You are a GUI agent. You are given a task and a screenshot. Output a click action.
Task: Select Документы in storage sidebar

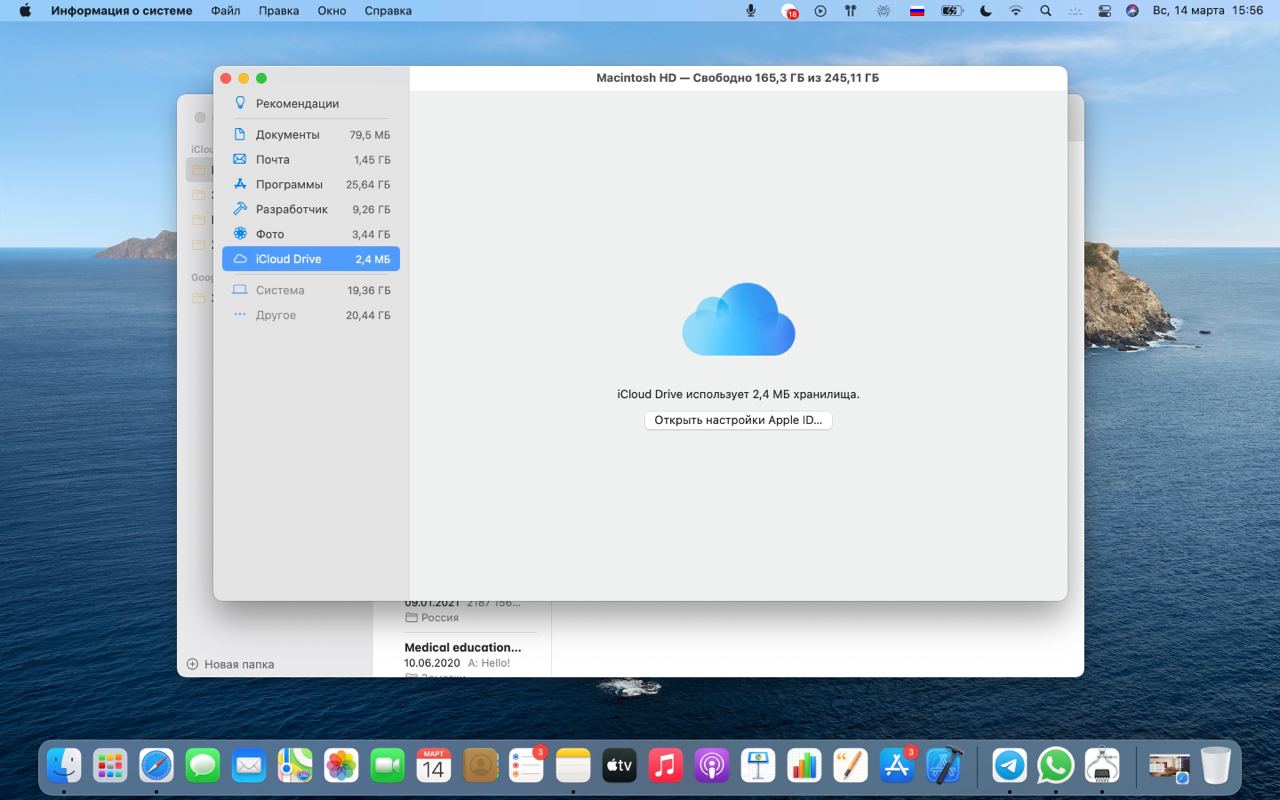click(x=310, y=134)
